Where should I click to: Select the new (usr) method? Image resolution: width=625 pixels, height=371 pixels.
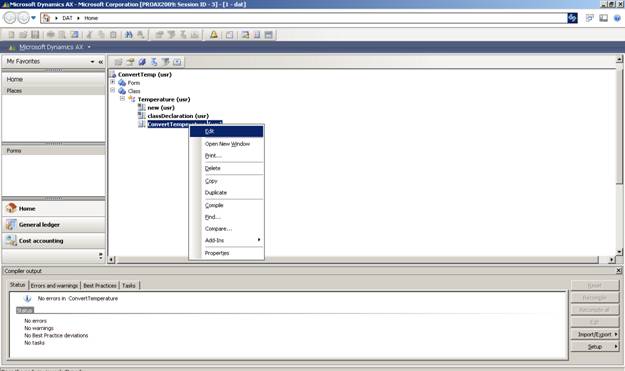point(161,108)
